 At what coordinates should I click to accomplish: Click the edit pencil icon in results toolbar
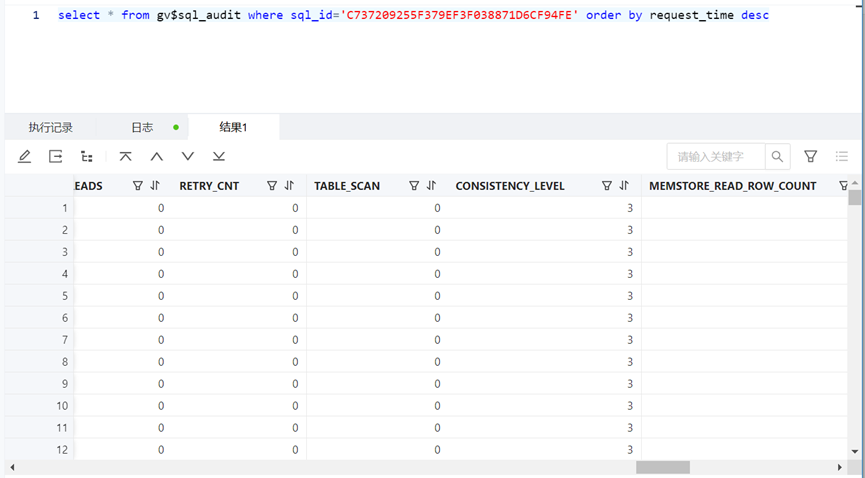24,157
